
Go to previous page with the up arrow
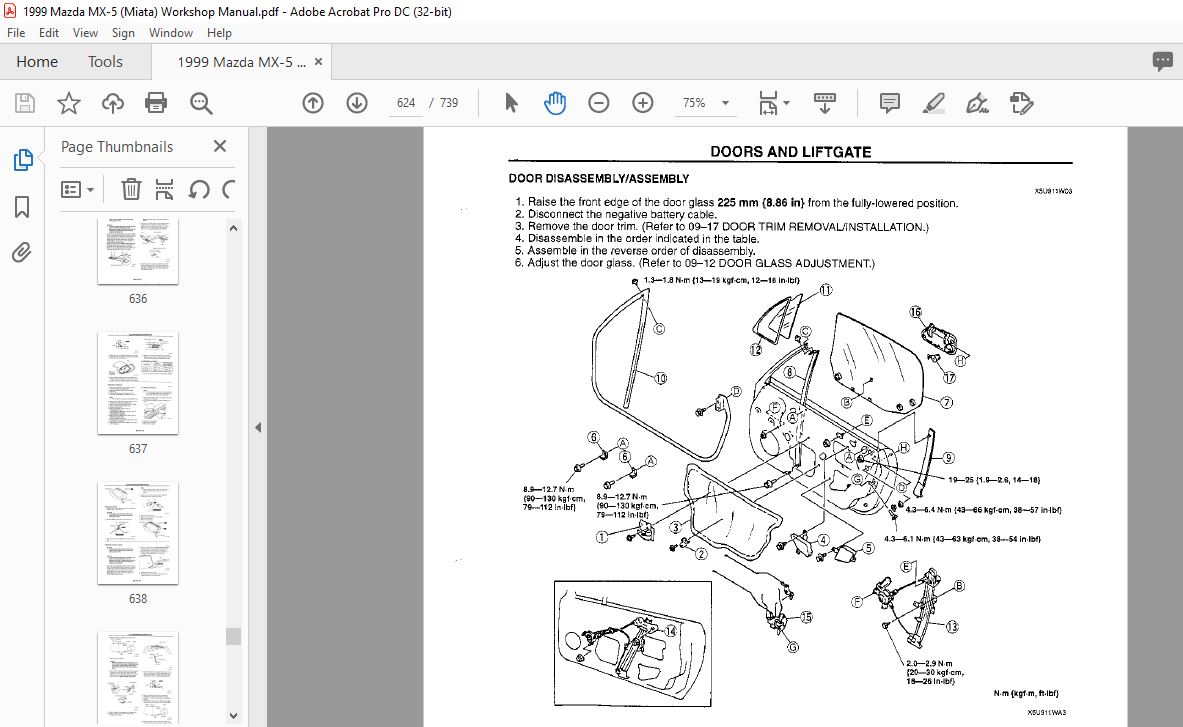click(313, 103)
